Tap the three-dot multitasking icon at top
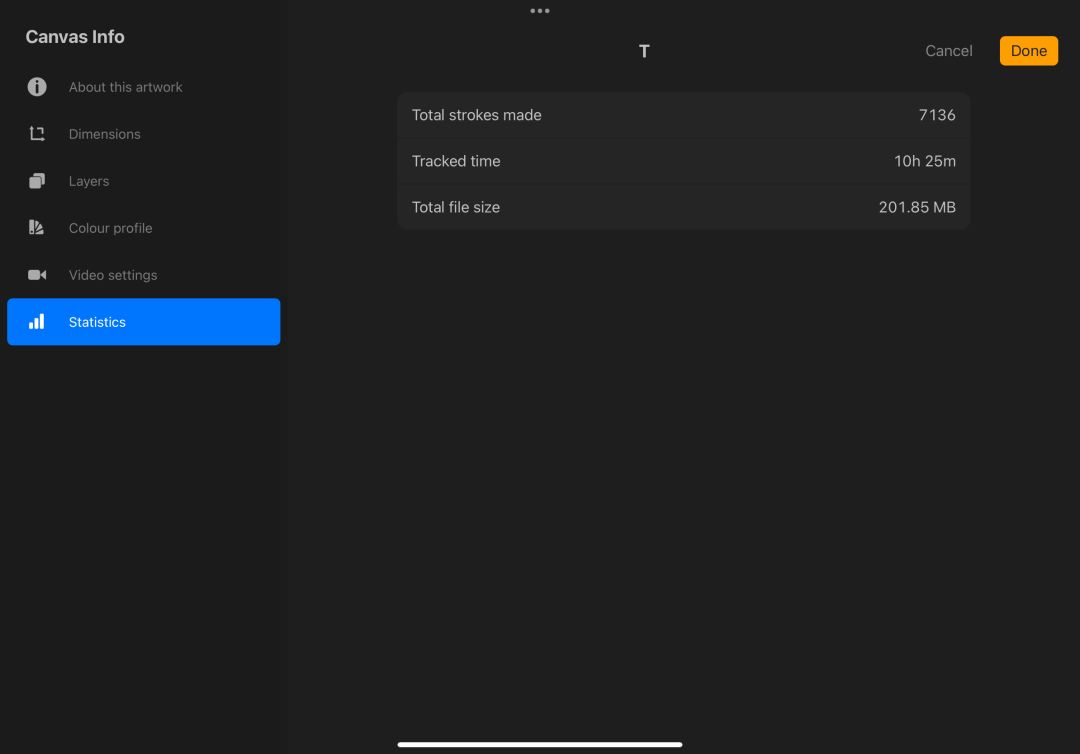Screen dimensions: 1080x754 (x=540, y=11)
